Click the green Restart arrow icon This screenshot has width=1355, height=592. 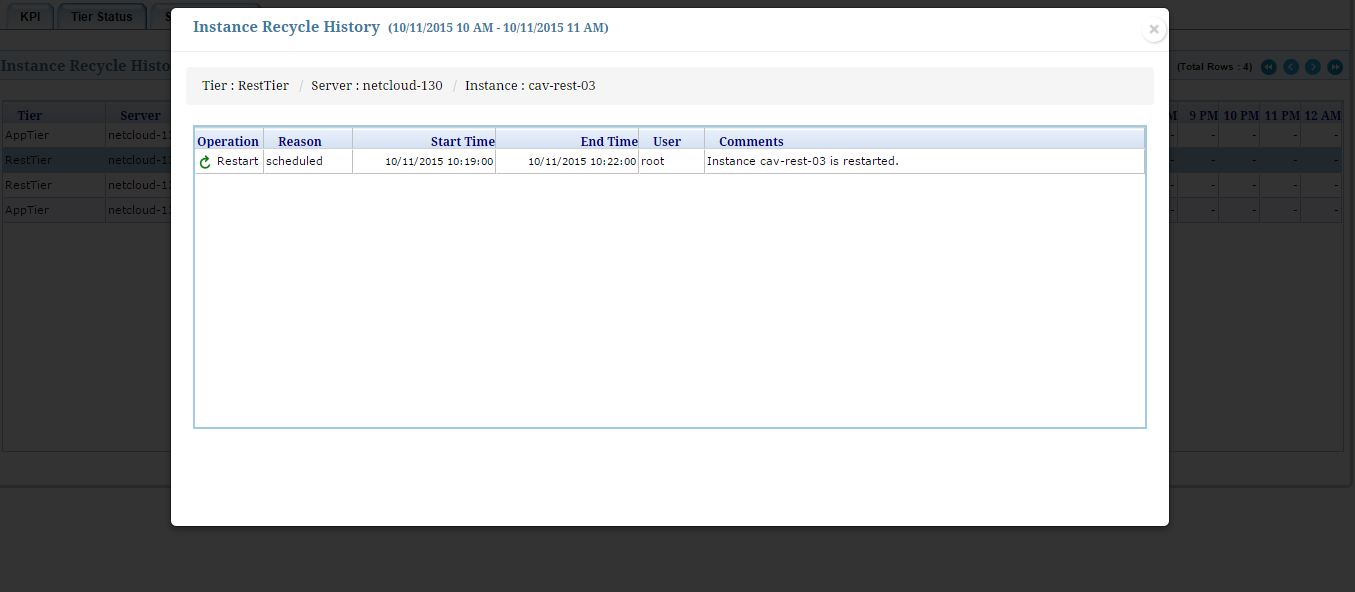[x=205, y=162]
